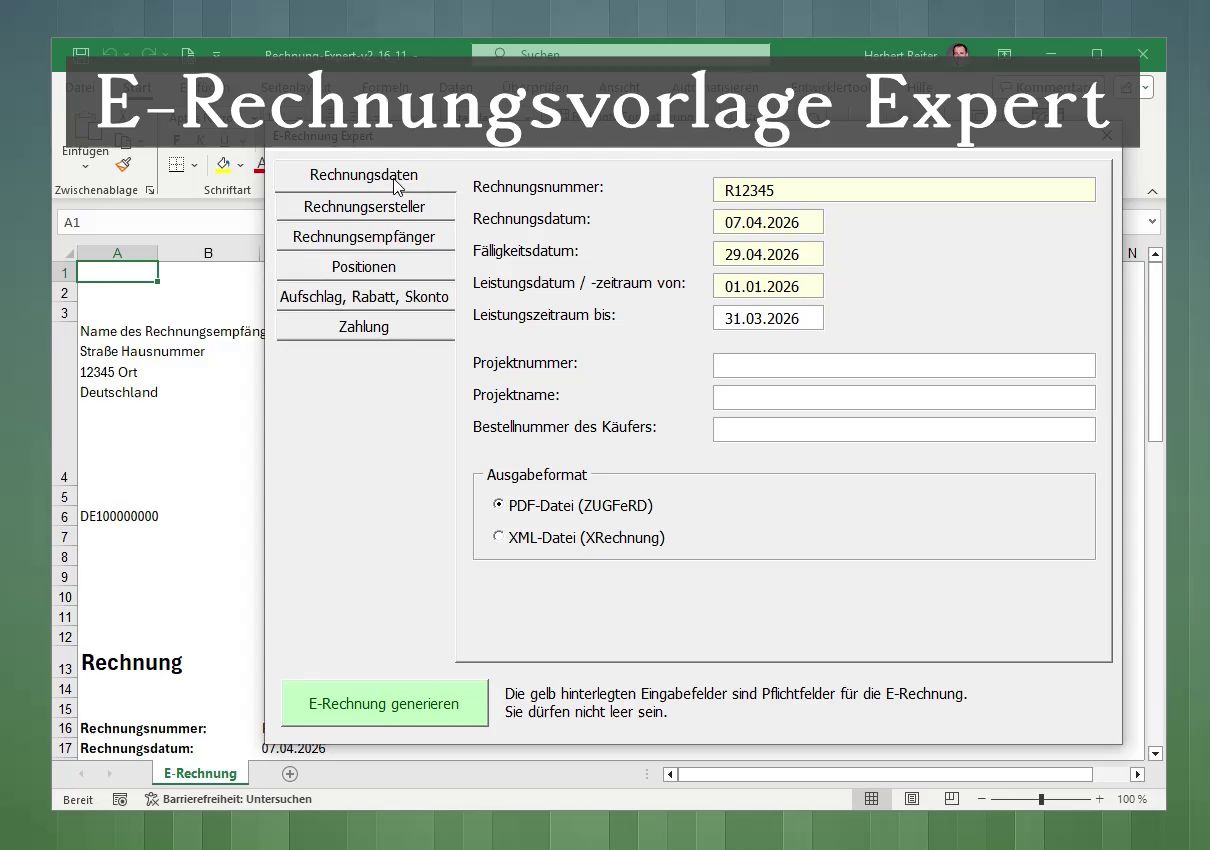Viewport: 1210px width, 850px height.
Task: Click the horizontal scrollbar right arrow
Action: (x=1137, y=774)
